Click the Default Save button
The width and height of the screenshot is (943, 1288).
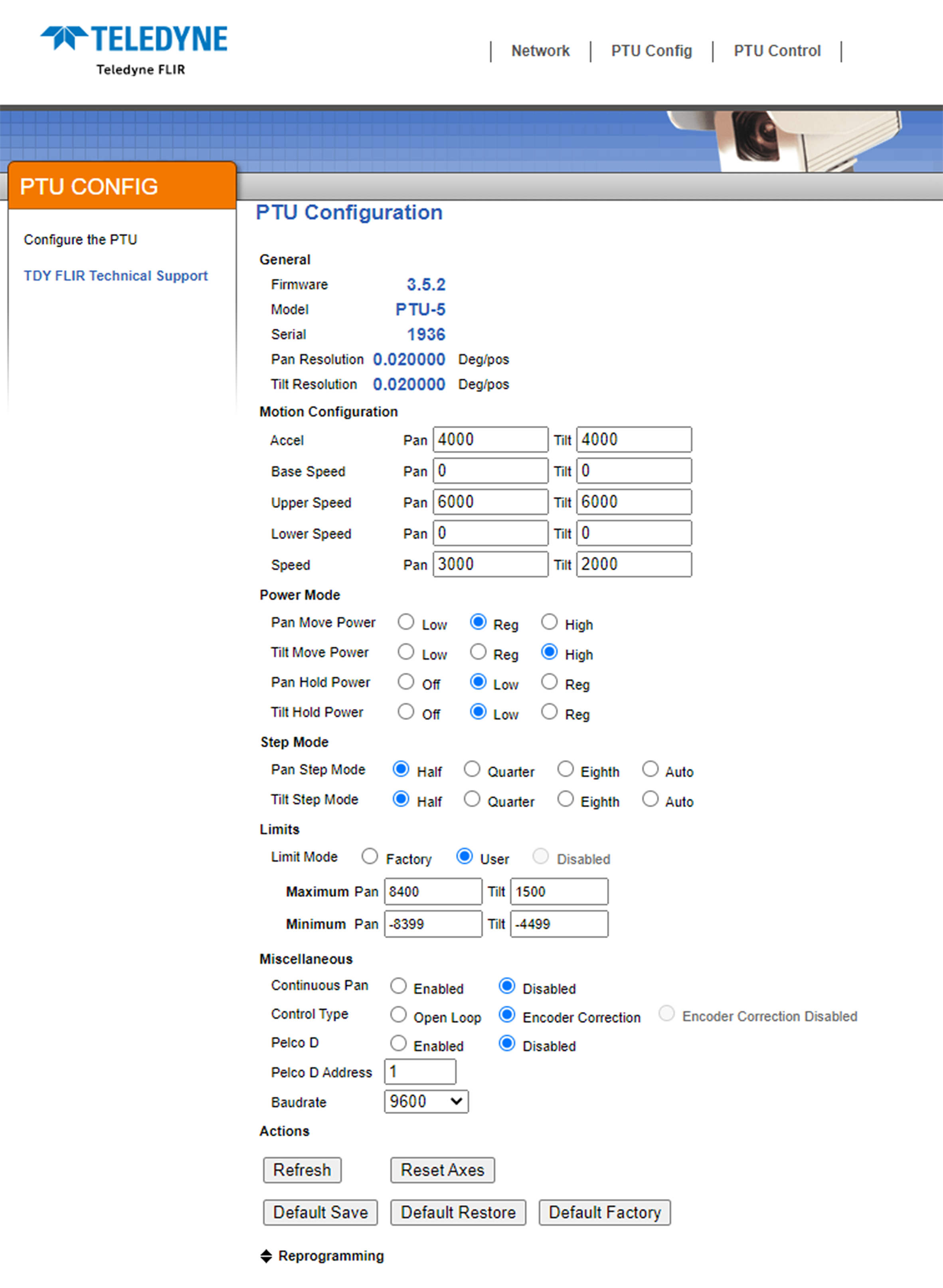(320, 1212)
